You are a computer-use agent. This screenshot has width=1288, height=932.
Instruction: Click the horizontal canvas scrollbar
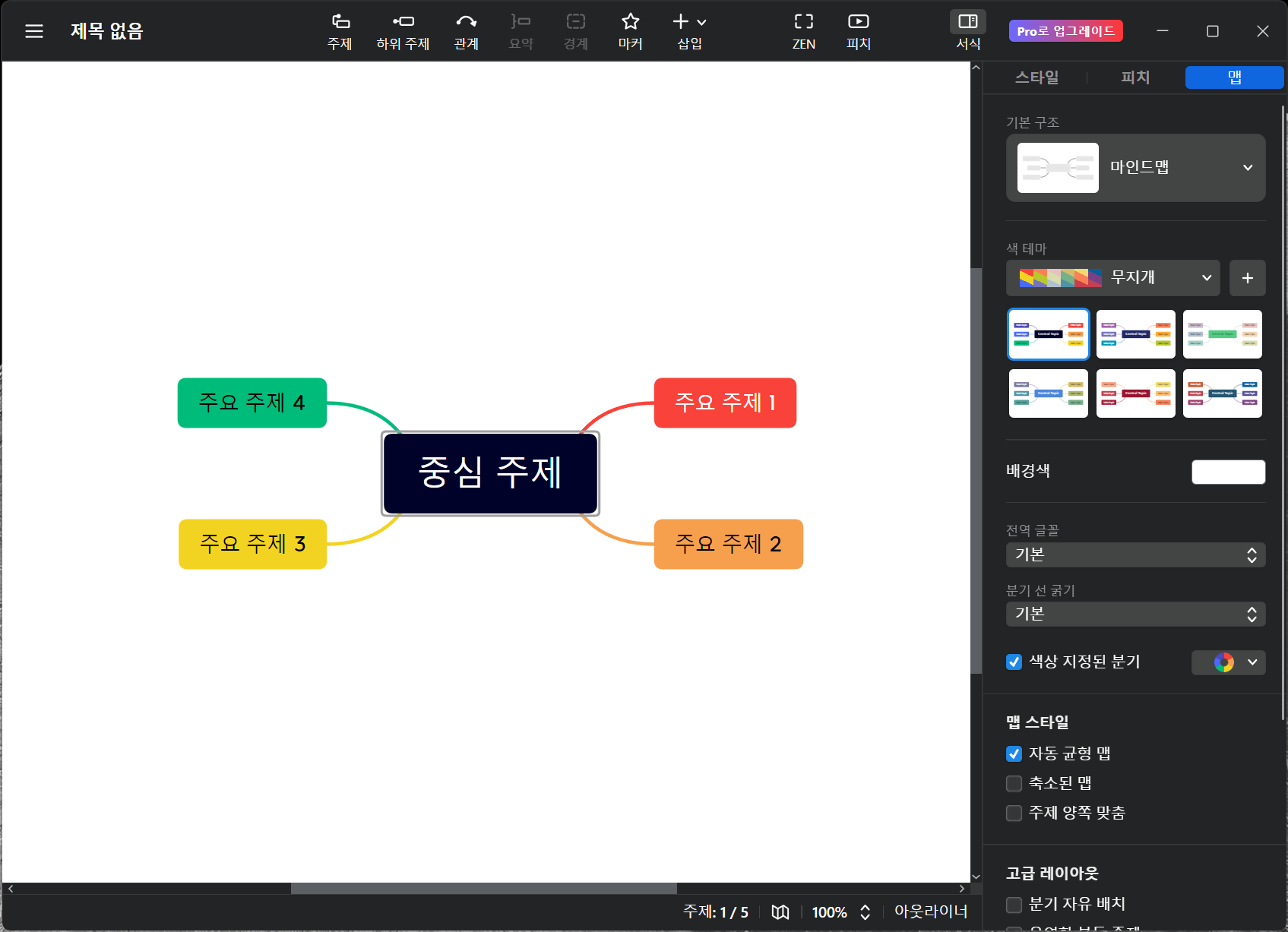coord(484,888)
